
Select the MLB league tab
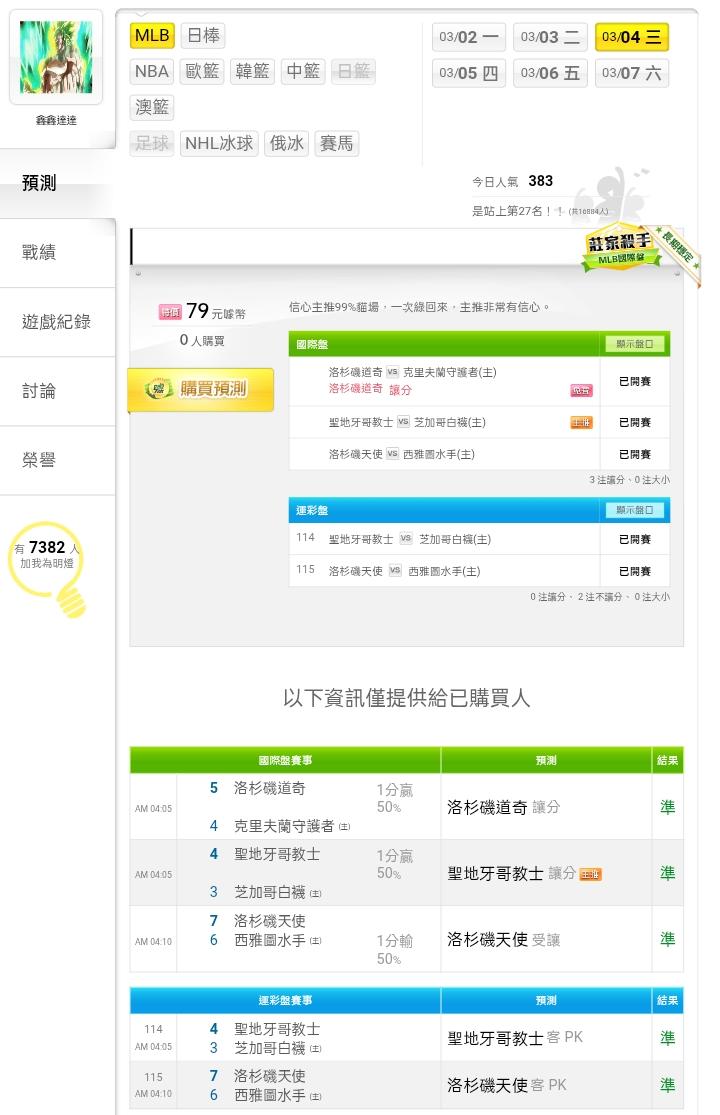click(152, 36)
